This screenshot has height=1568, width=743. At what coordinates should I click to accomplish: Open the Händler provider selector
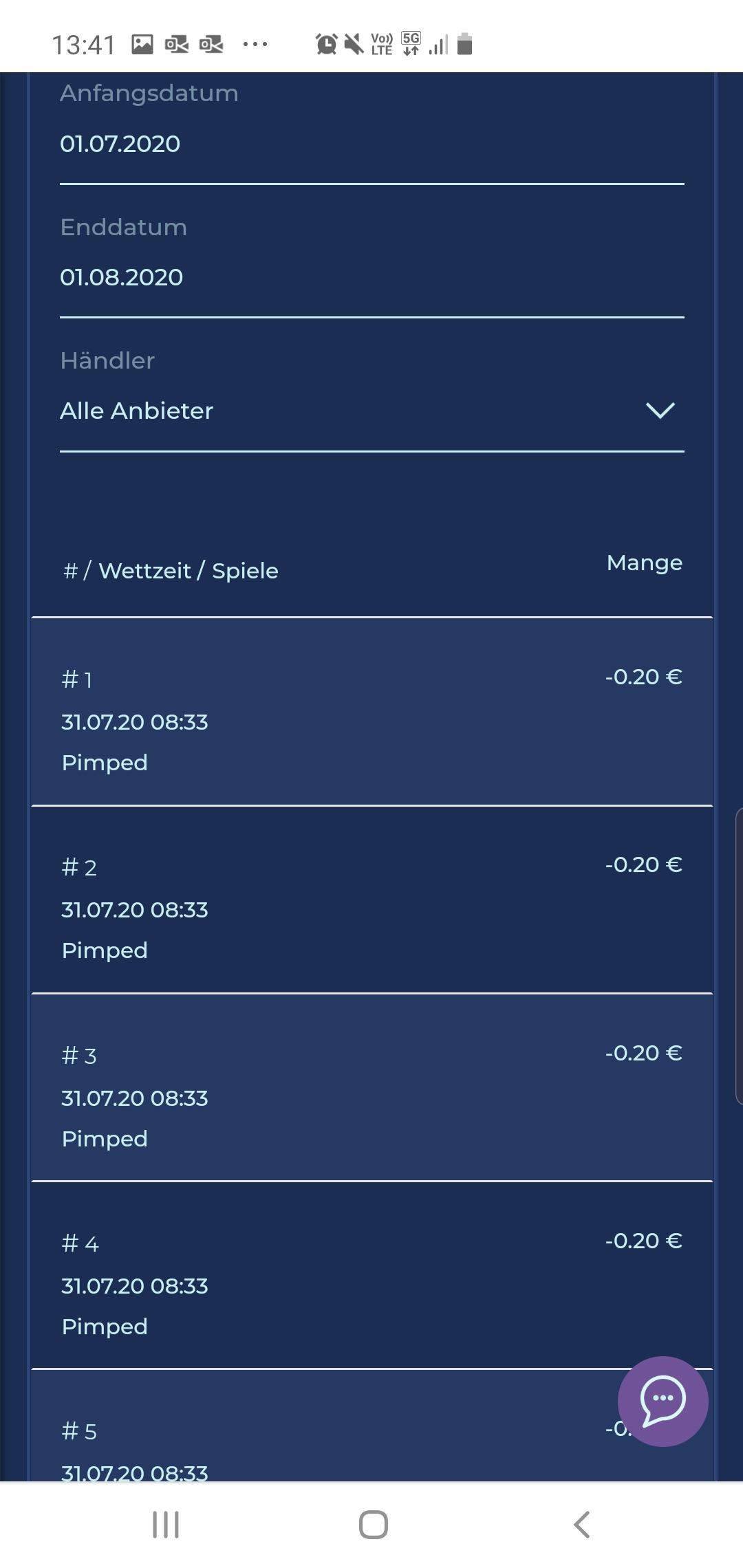coord(344,411)
